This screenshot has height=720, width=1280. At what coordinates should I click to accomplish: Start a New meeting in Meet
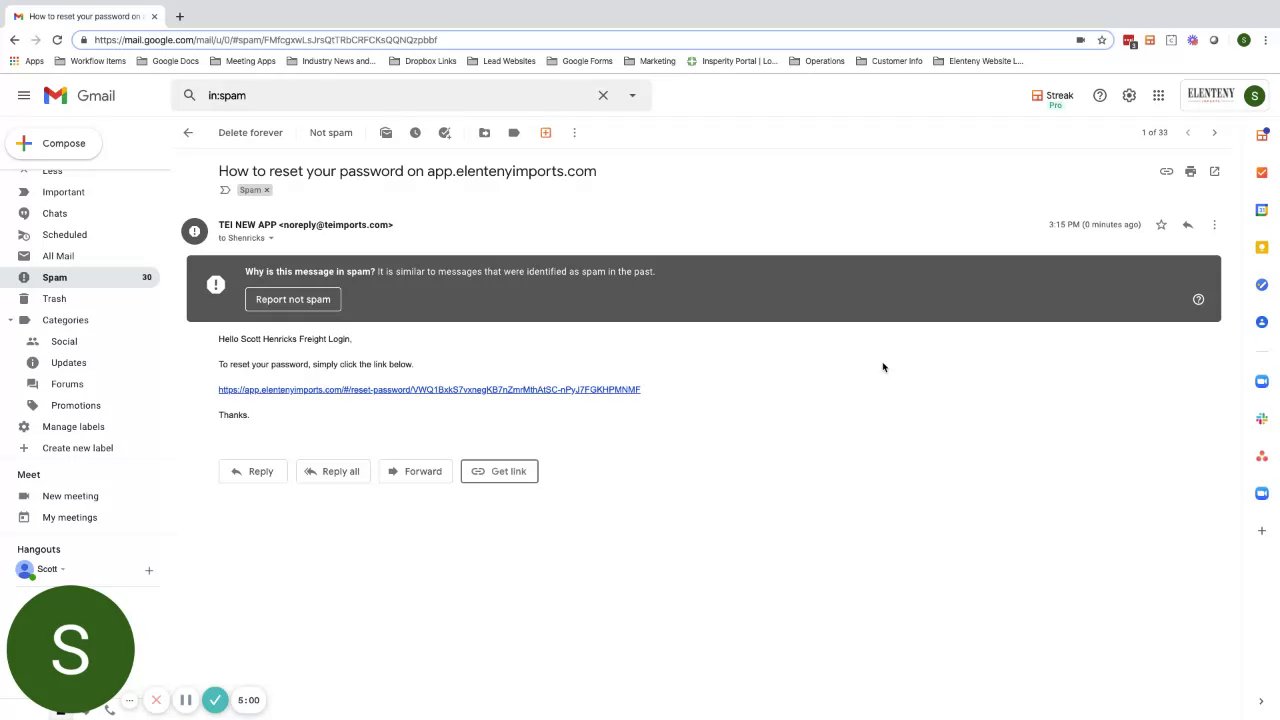click(x=70, y=496)
